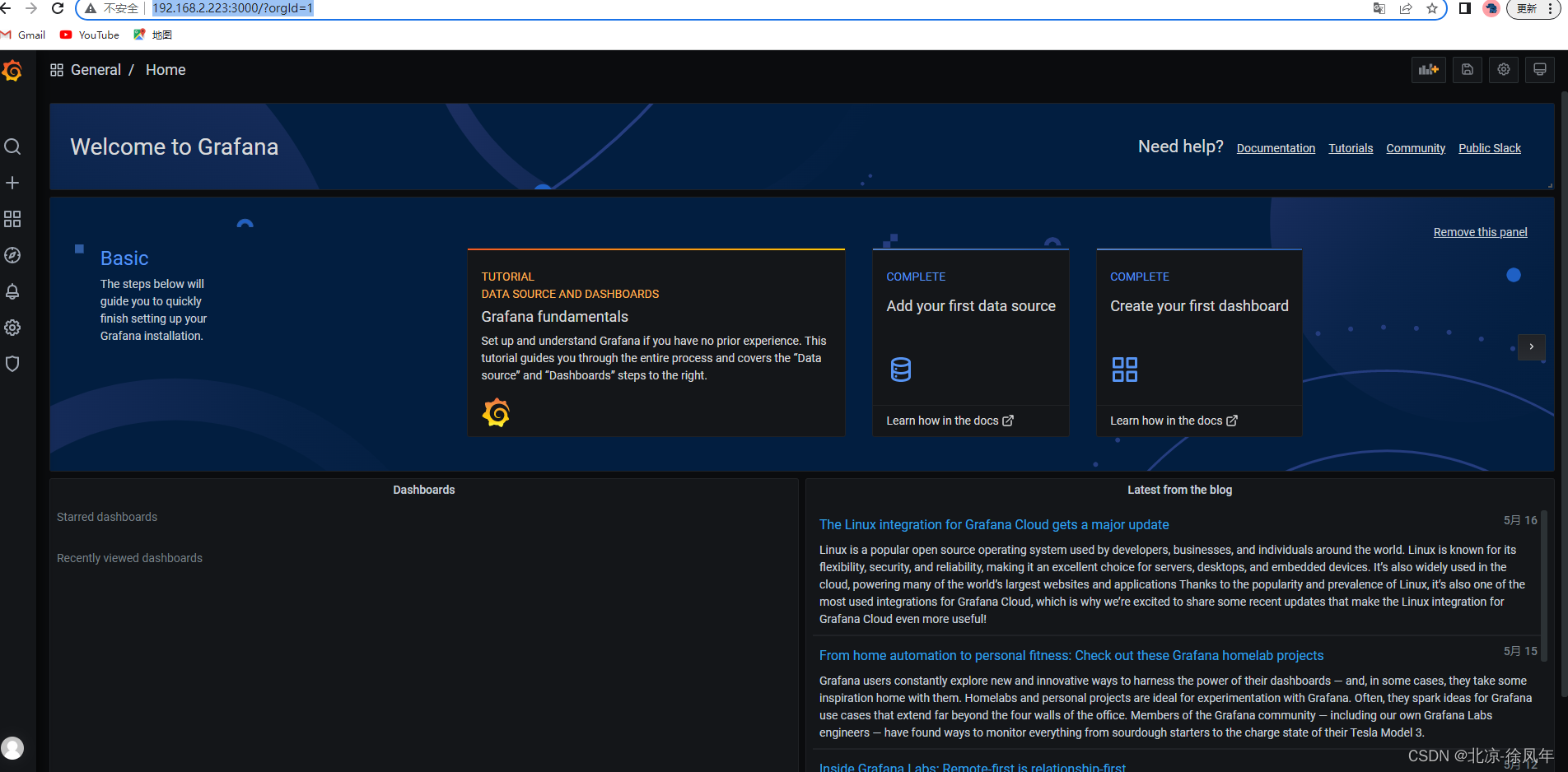This screenshot has width=1568, height=772.
Task: Click the YouTube bookmark
Action: click(90, 35)
